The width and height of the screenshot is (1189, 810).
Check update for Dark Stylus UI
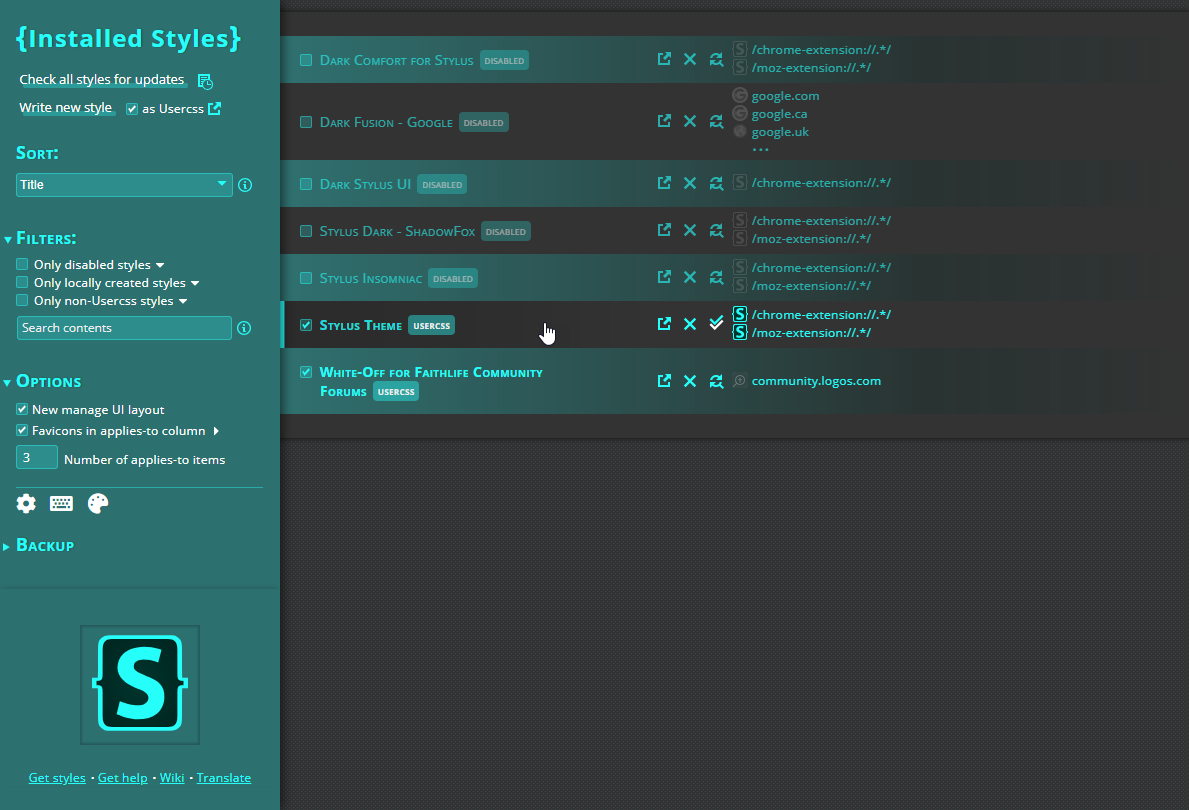(x=716, y=184)
